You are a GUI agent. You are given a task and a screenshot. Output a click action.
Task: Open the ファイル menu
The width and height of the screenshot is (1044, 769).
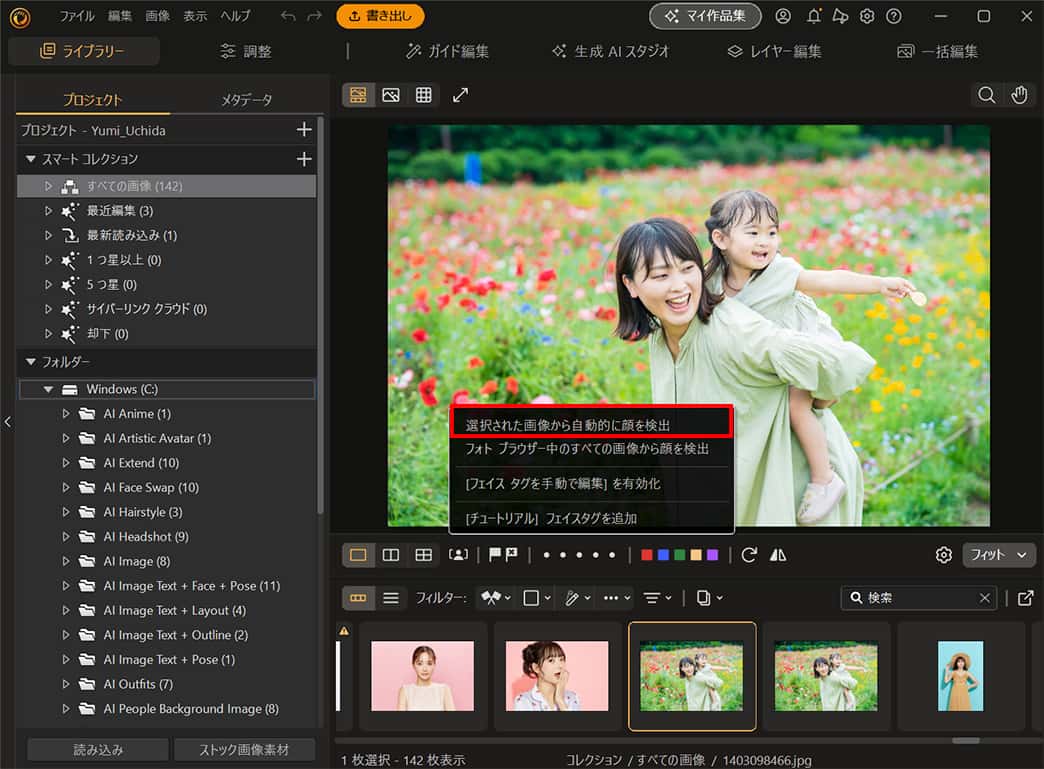pos(77,16)
